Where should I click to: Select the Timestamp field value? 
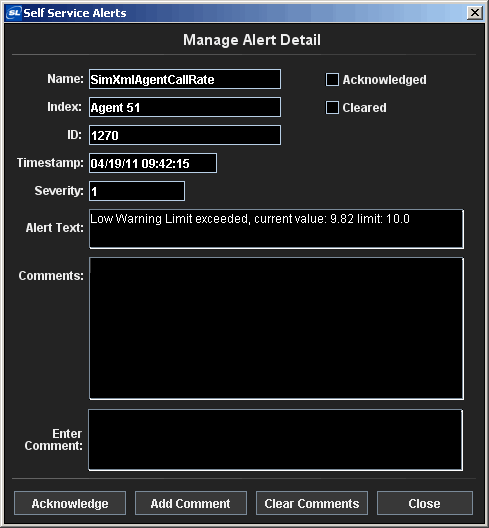point(153,163)
